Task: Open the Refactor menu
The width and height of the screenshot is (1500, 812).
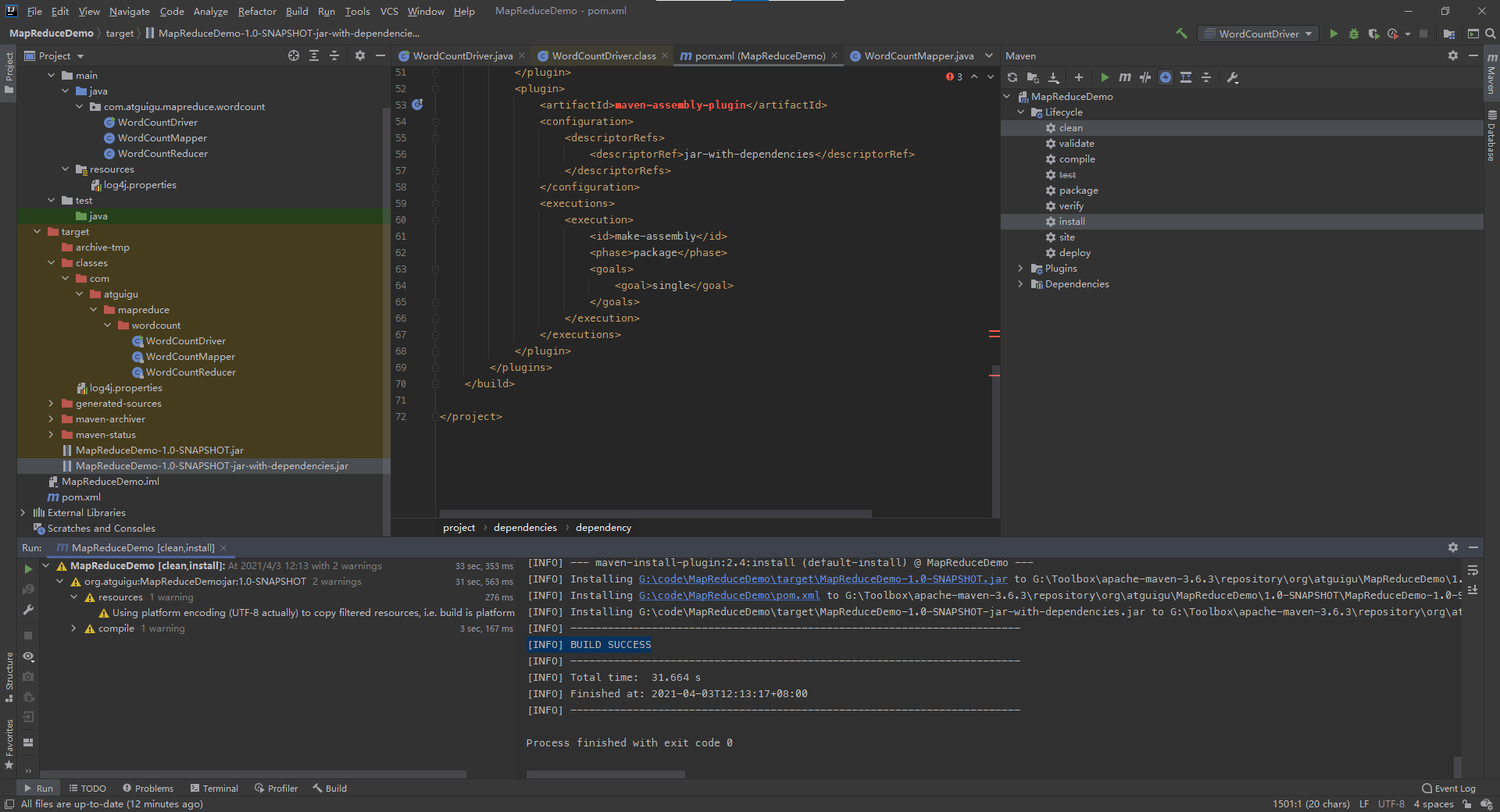Action: pyautogui.click(x=257, y=11)
